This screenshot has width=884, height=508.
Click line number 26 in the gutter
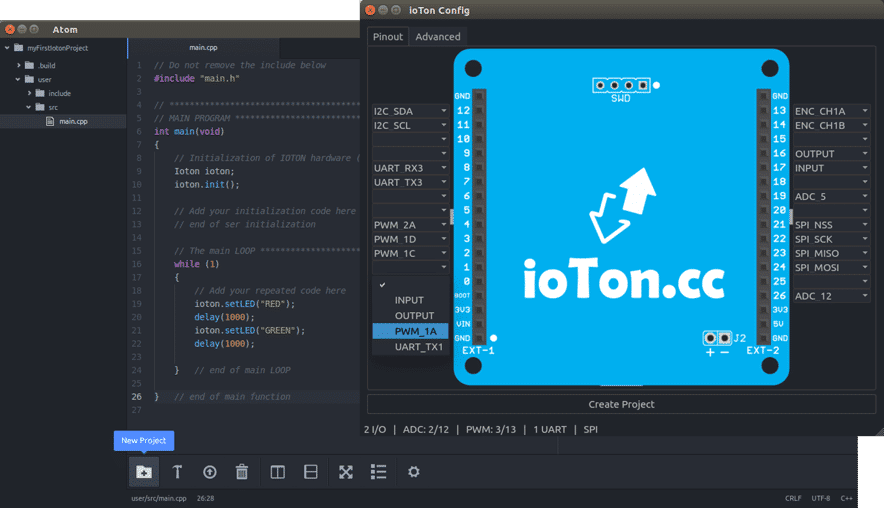click(x=136, y=397)
